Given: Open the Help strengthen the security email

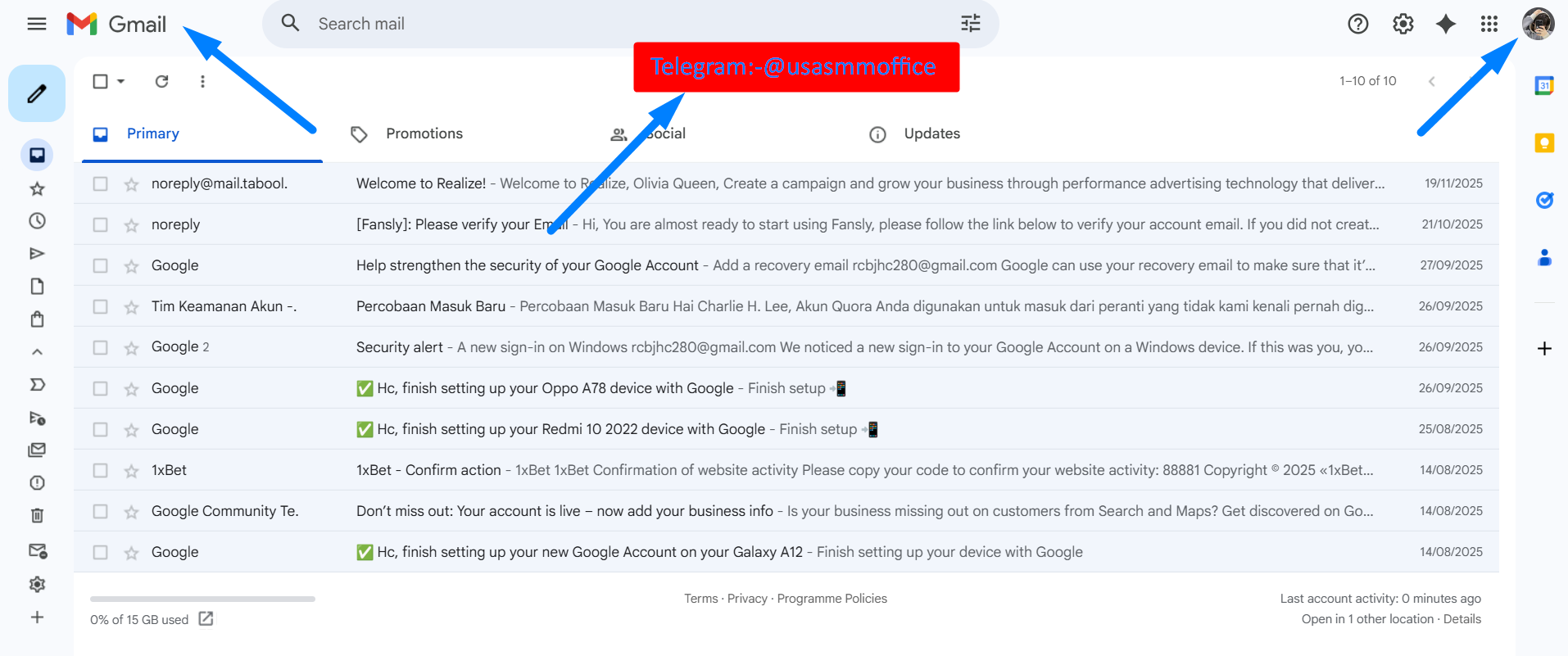Looking at the screenshot, I should (x=786, y=265).
